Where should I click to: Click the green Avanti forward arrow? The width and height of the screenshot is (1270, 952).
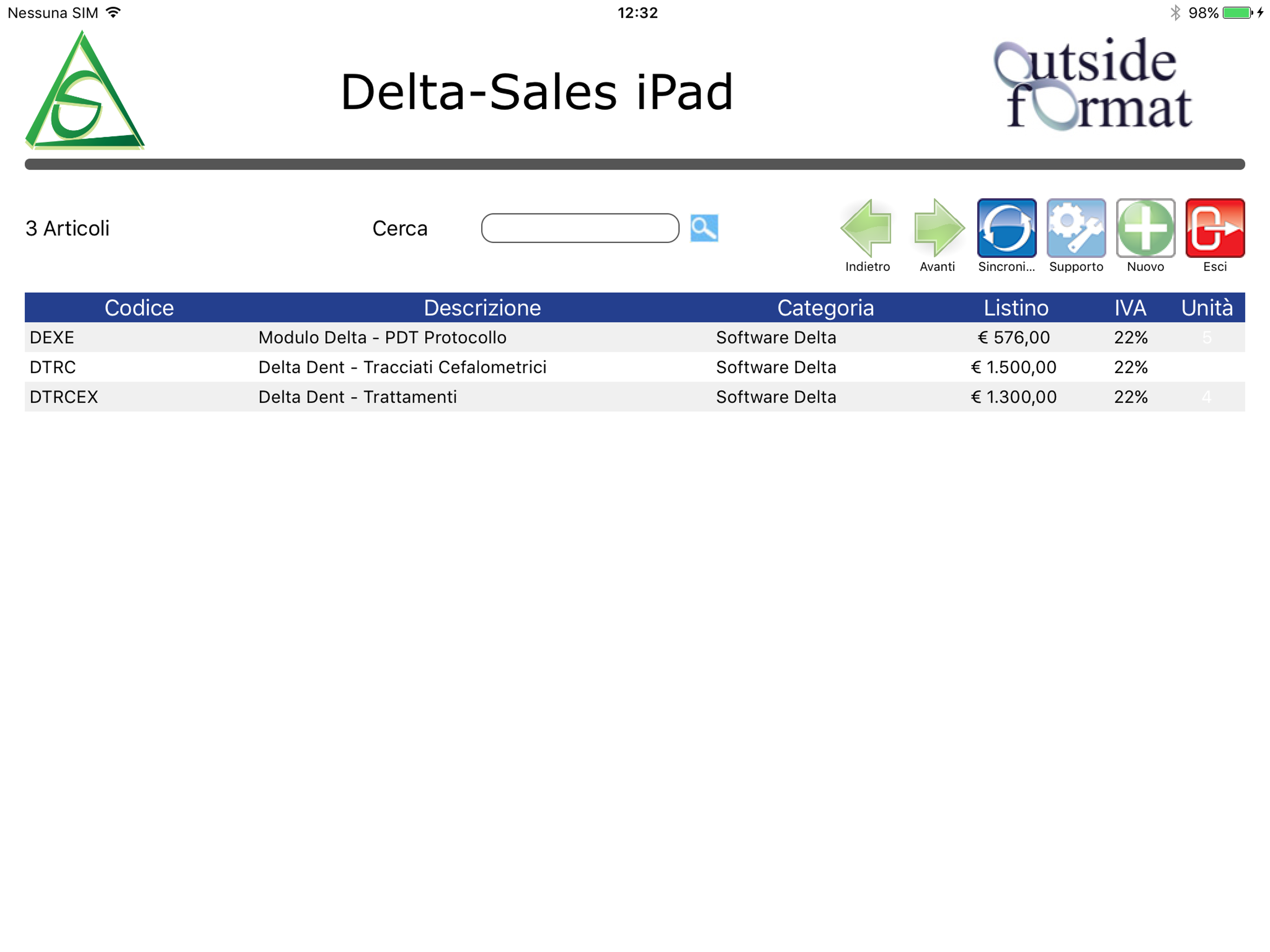click(x=937, y=229)
